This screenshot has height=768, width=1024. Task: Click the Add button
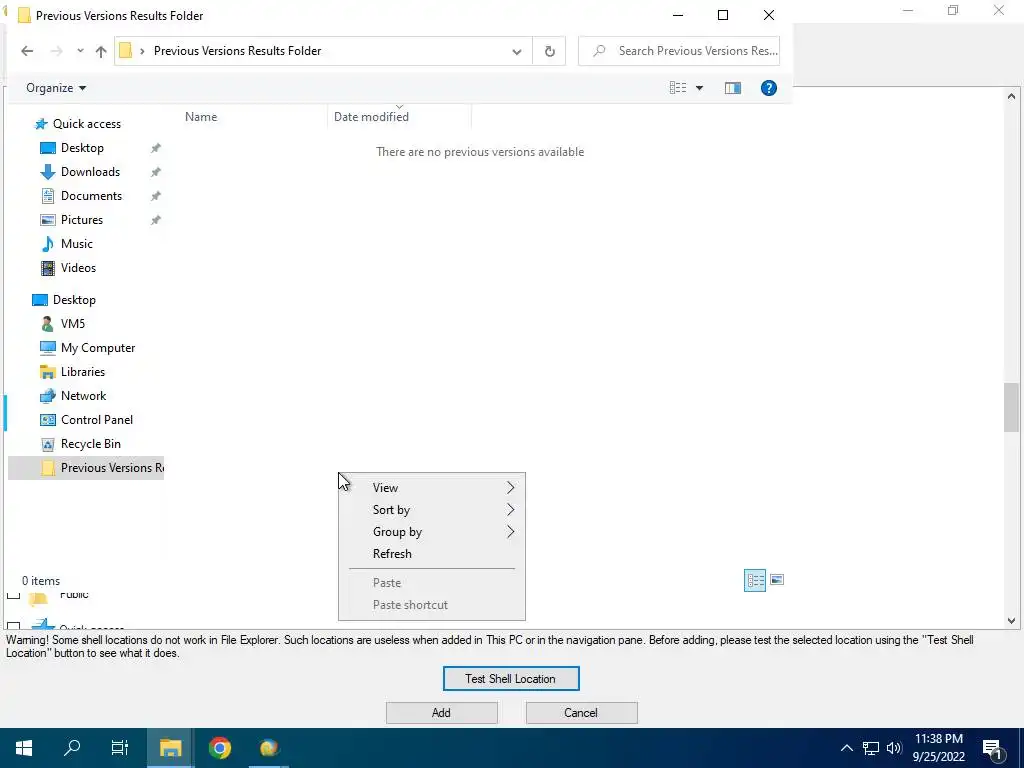click(x=441, y=712)
